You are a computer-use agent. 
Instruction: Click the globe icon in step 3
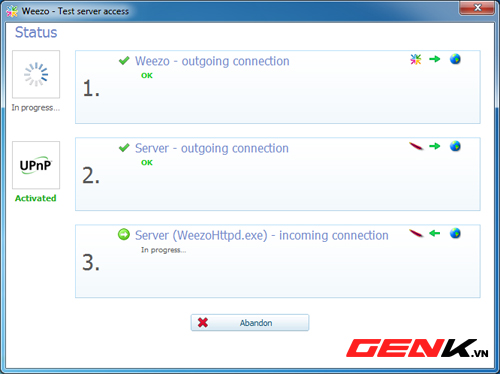tap(455, 233)
